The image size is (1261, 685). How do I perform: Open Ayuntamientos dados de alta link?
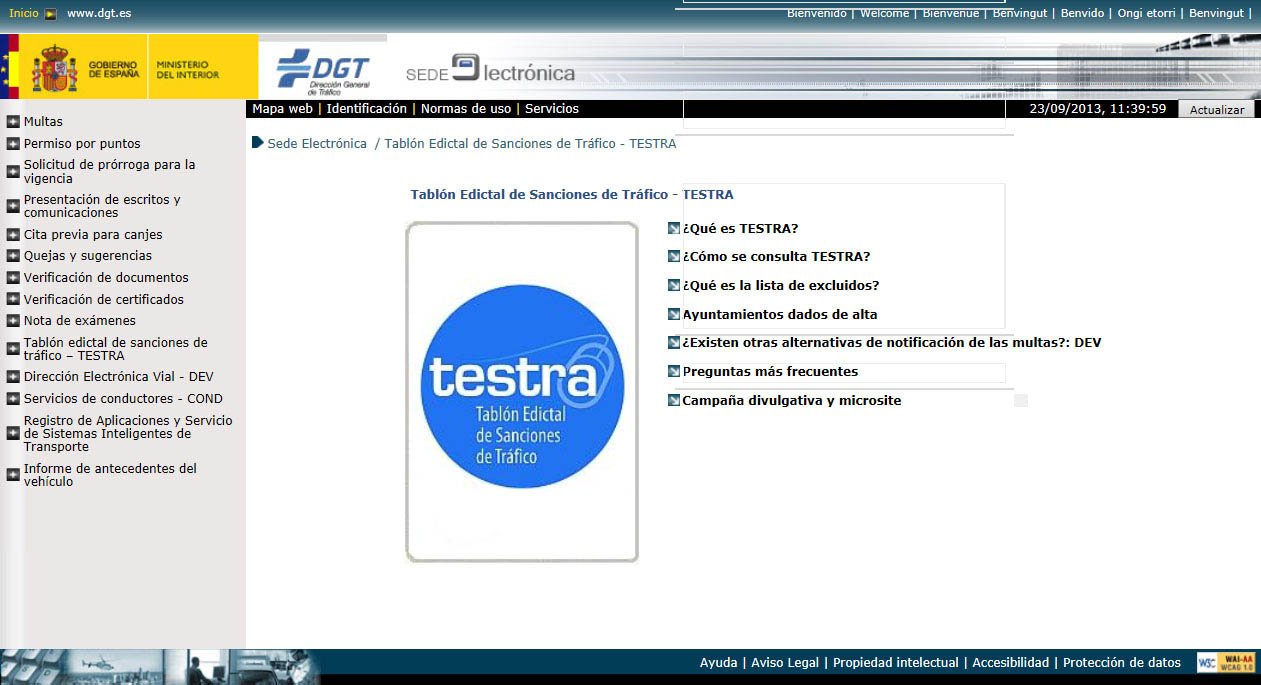pyautogui.click(x=780, y=315)
